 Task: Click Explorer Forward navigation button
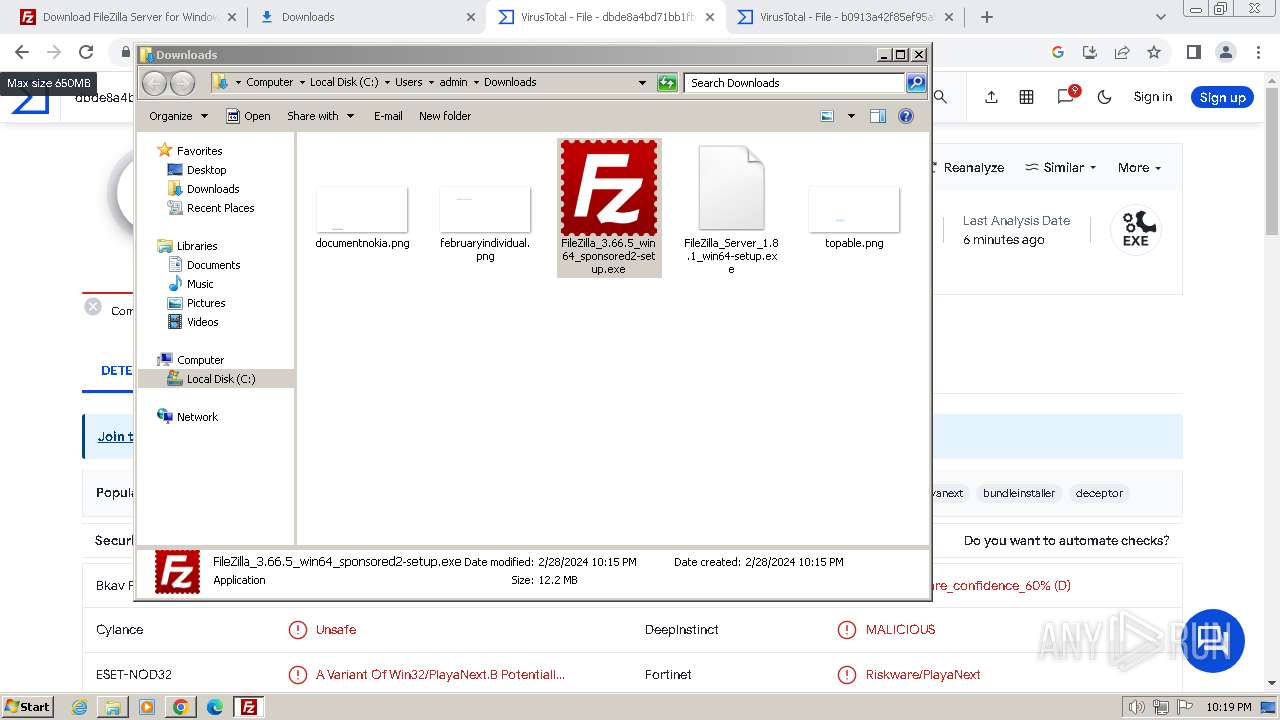point(182,83)
